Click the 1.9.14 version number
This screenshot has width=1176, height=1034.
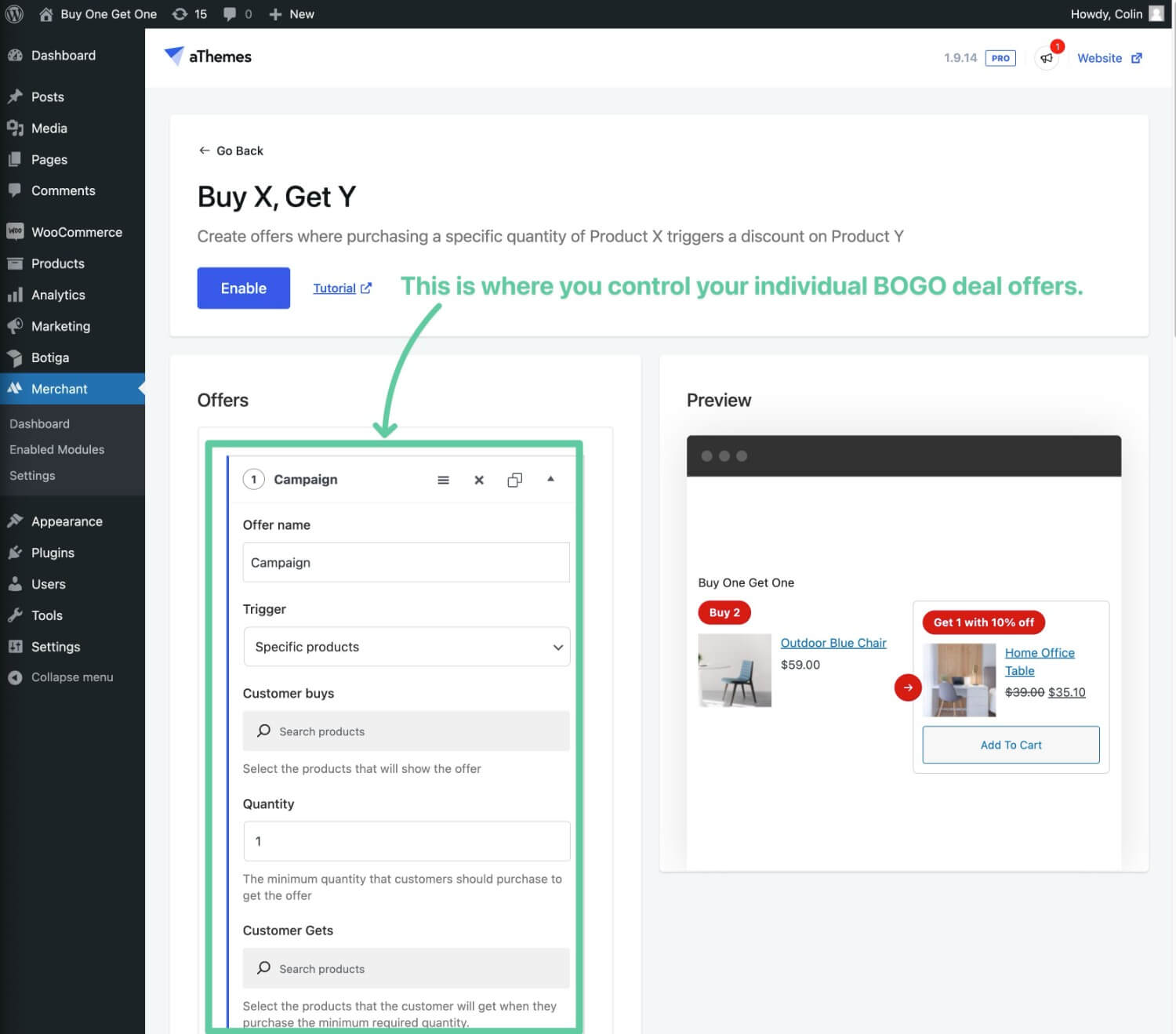960,58
